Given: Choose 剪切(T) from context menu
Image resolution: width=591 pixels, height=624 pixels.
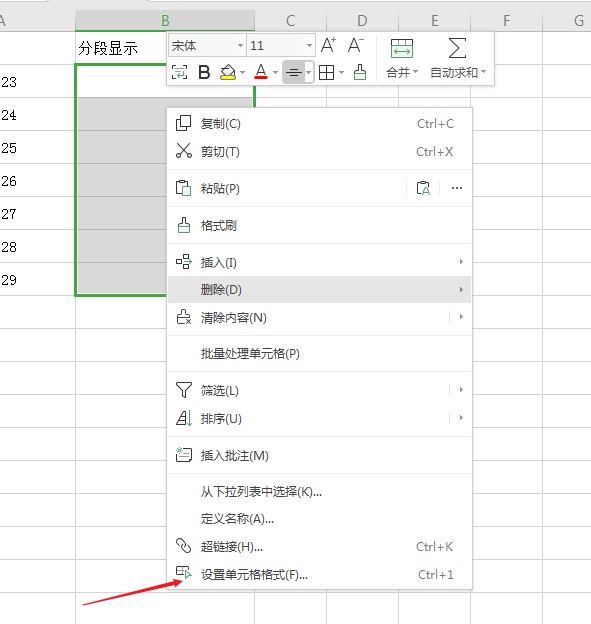Looking at the screenshot, I should point(320,152).
